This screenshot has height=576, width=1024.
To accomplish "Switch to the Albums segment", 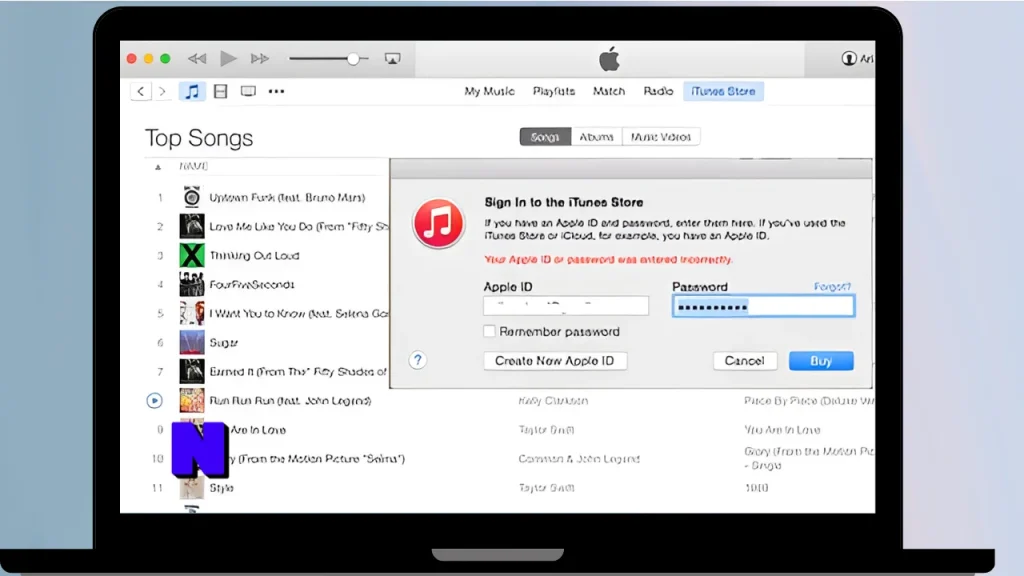I will click(x=597, y=137).
